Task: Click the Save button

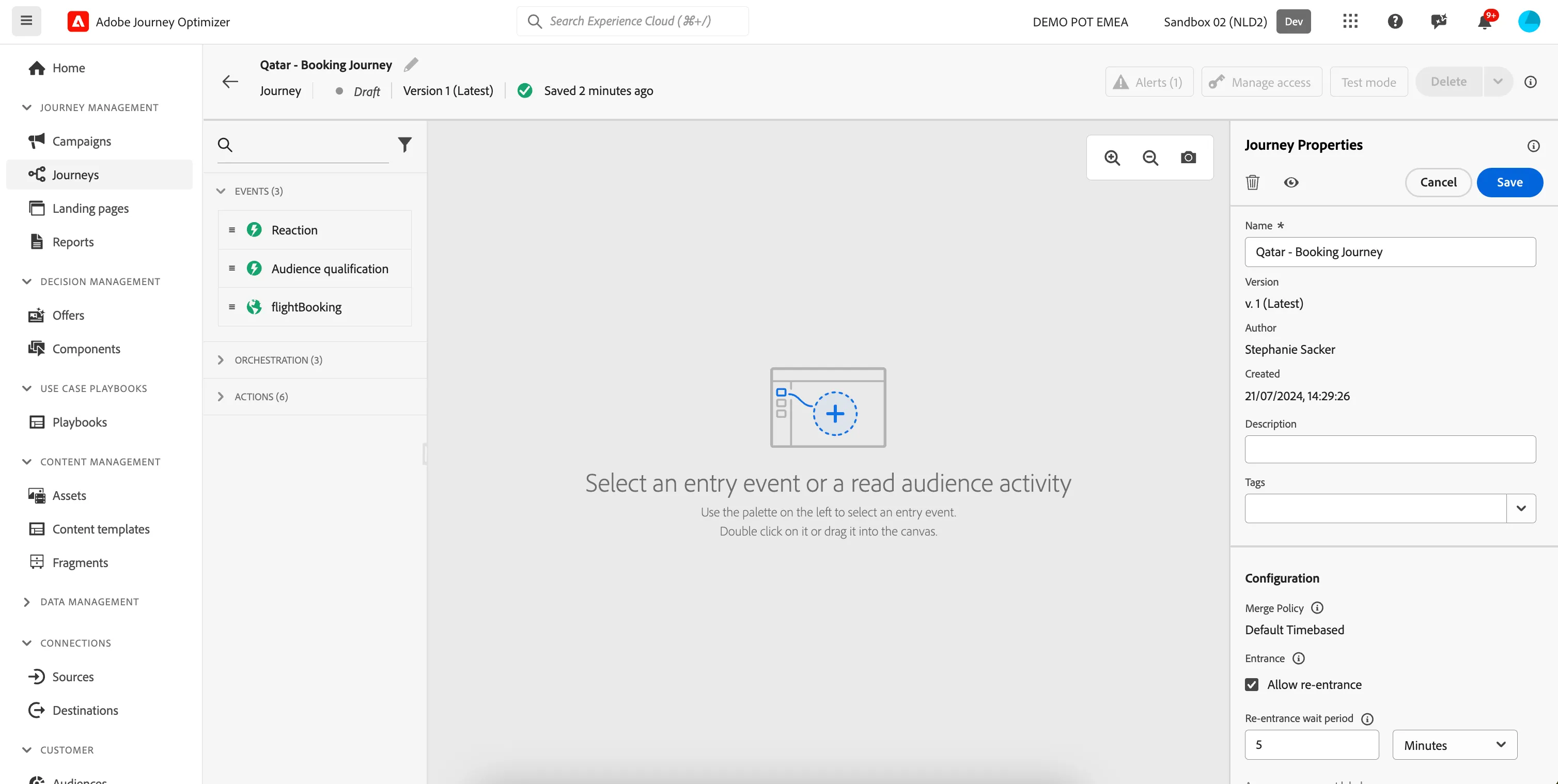Action: tap(1509, 182)
